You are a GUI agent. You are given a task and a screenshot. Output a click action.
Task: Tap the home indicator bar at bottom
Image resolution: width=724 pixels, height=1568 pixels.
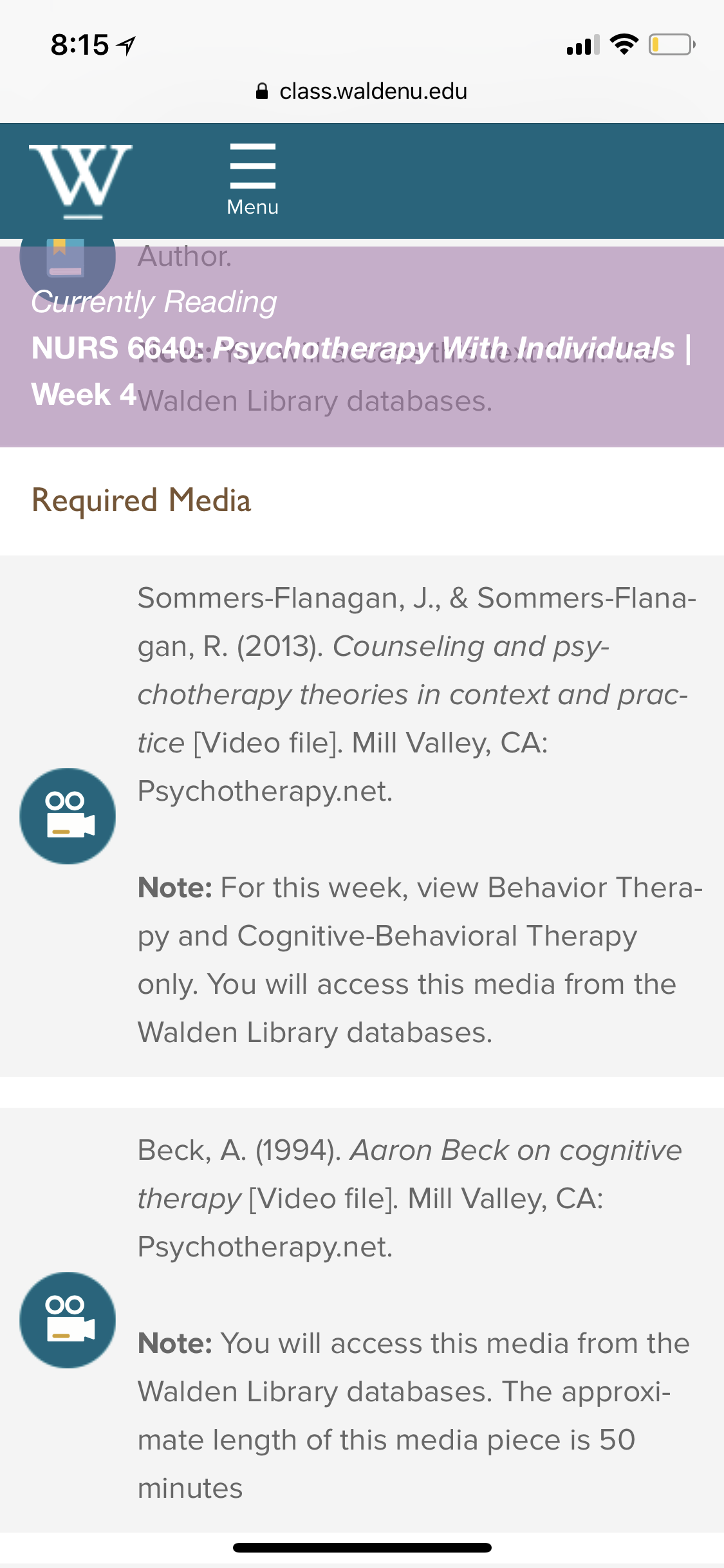tap(362, 1547)
